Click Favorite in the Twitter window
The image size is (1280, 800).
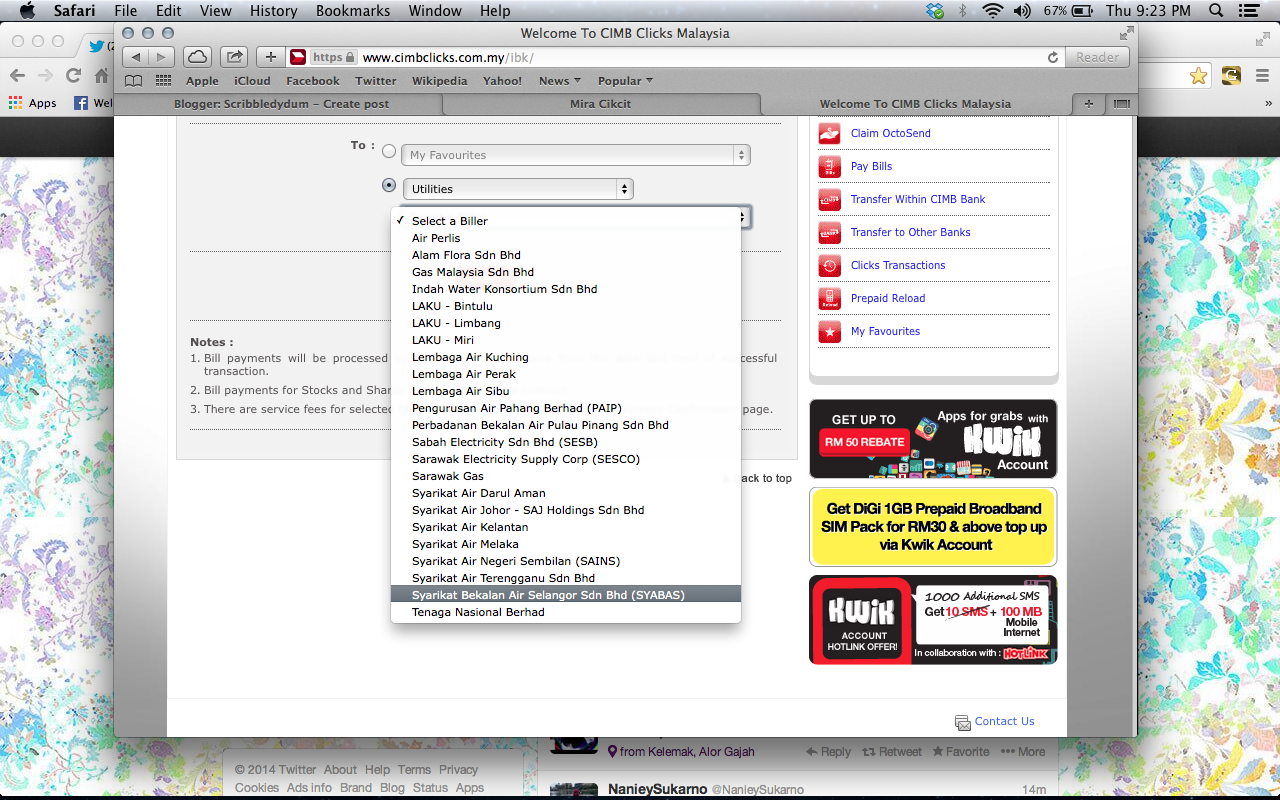point(960,752)
